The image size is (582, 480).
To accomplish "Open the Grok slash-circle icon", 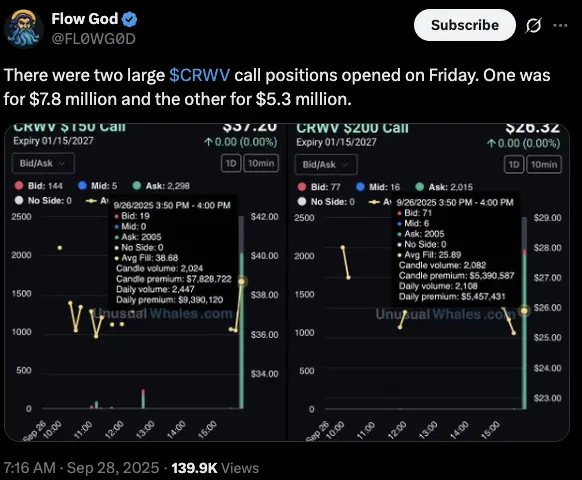I will tap(534, 25).
